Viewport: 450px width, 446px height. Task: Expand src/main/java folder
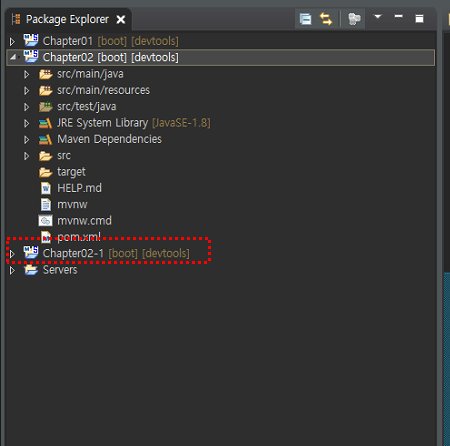pos(26,74)
